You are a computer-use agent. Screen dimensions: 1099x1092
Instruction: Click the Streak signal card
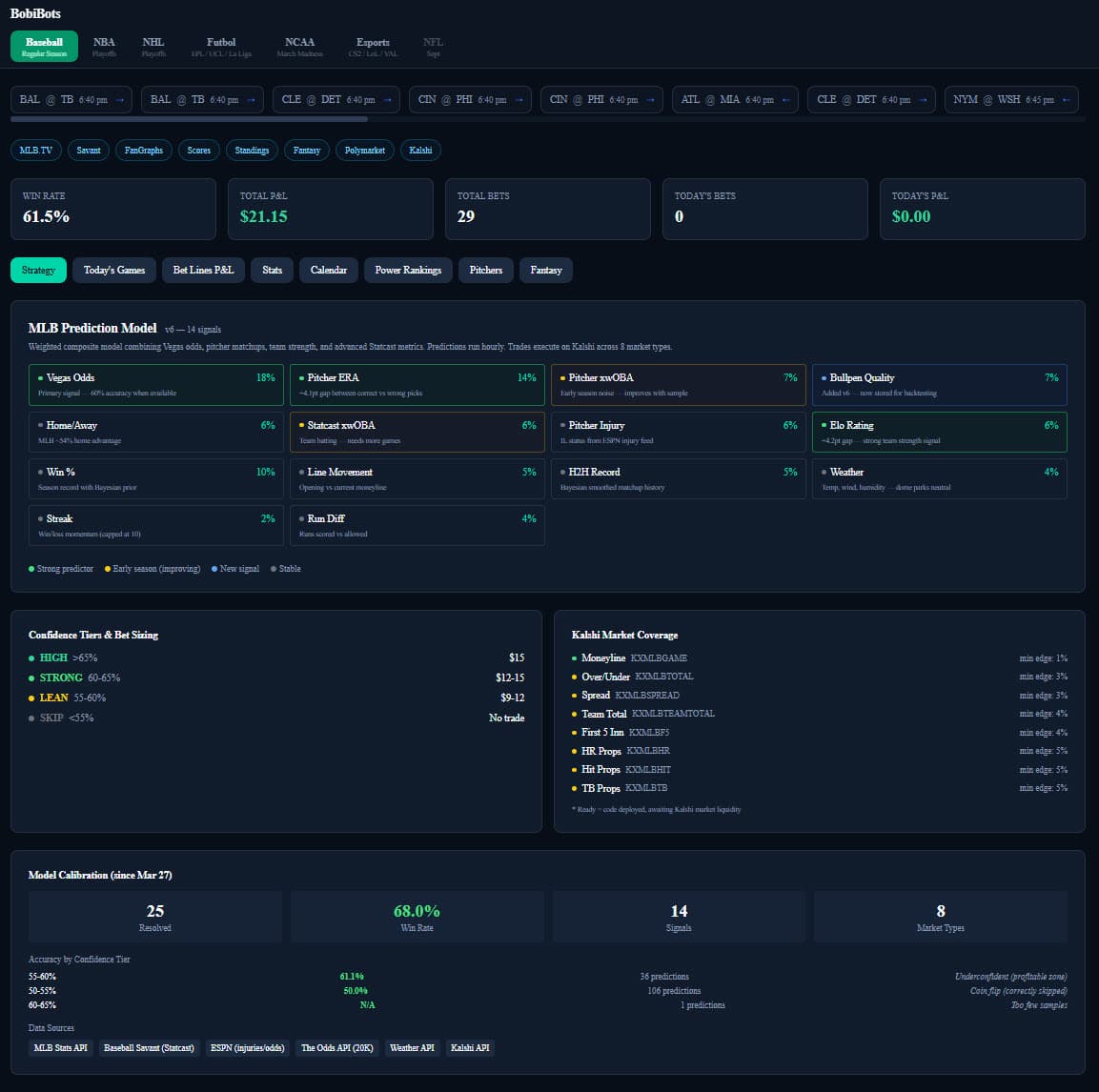[x=156, y=526]
